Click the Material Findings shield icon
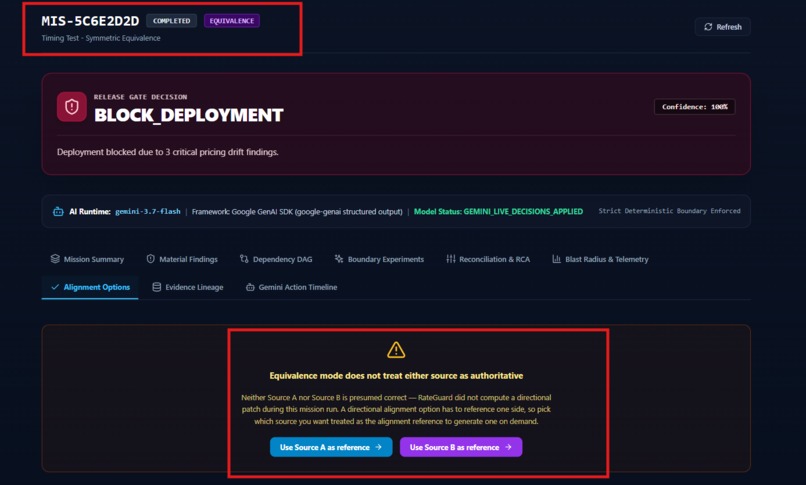The width and height of the screenshot is (806, 485). point(151,259)
